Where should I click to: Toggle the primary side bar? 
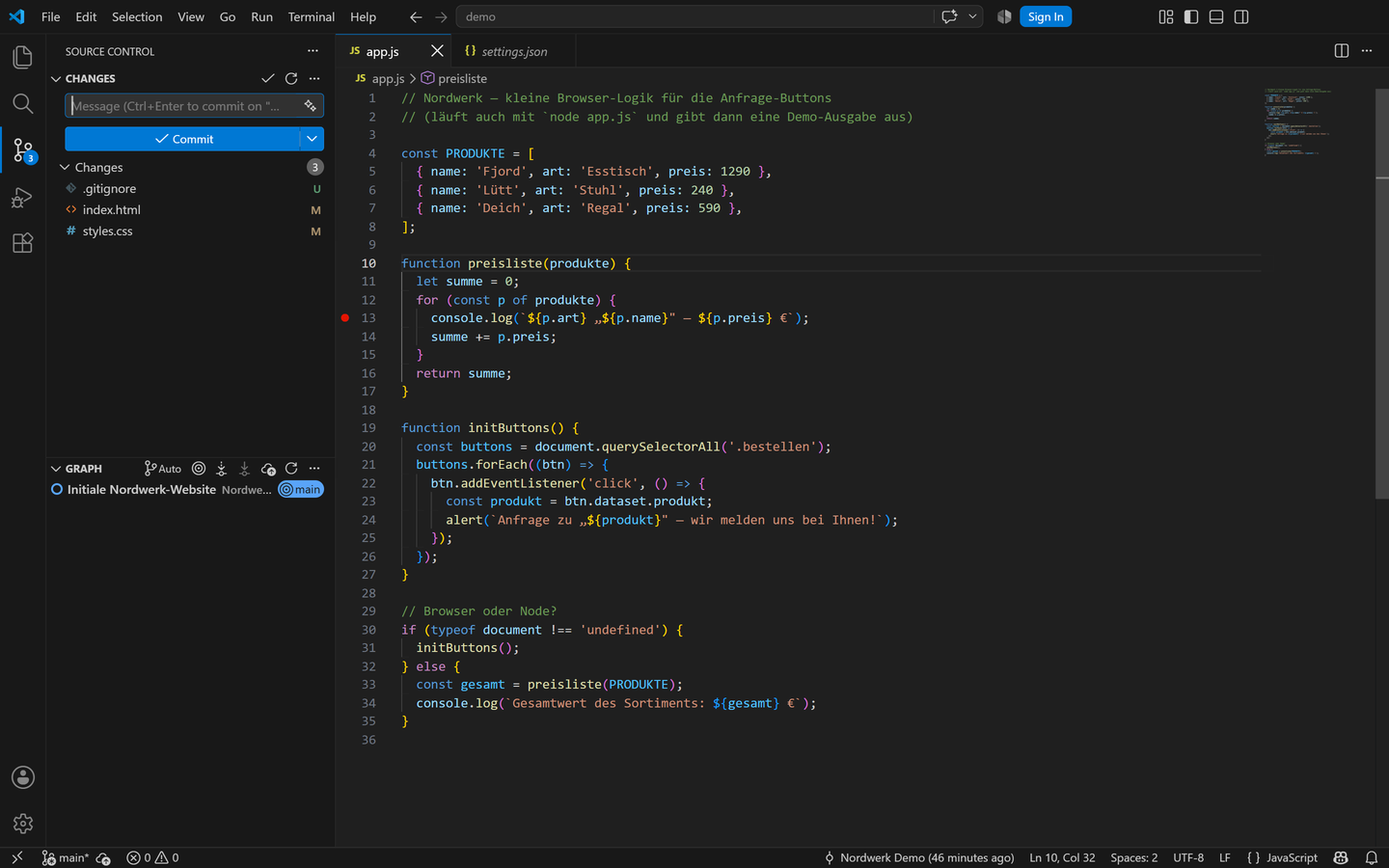coord(1190,16)
